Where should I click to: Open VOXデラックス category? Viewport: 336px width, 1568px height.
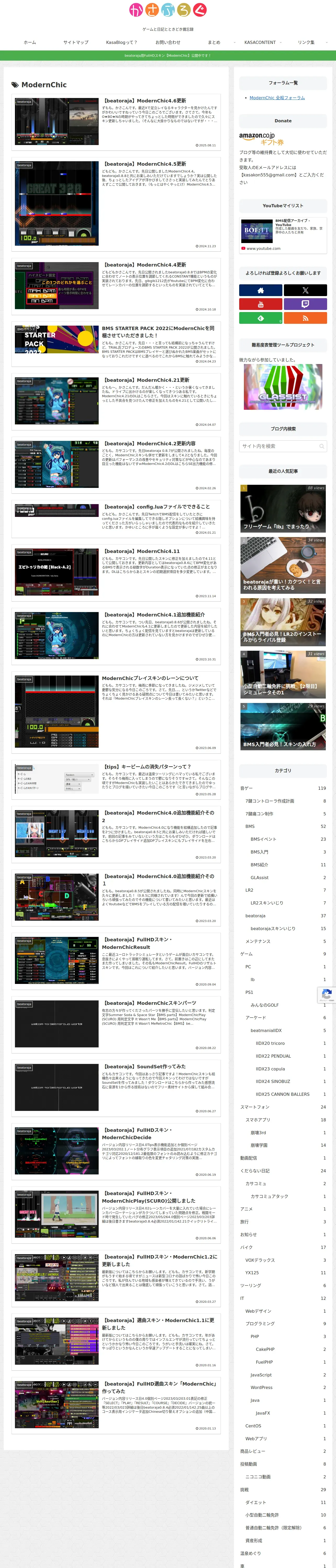click(x=285, y=1260)
